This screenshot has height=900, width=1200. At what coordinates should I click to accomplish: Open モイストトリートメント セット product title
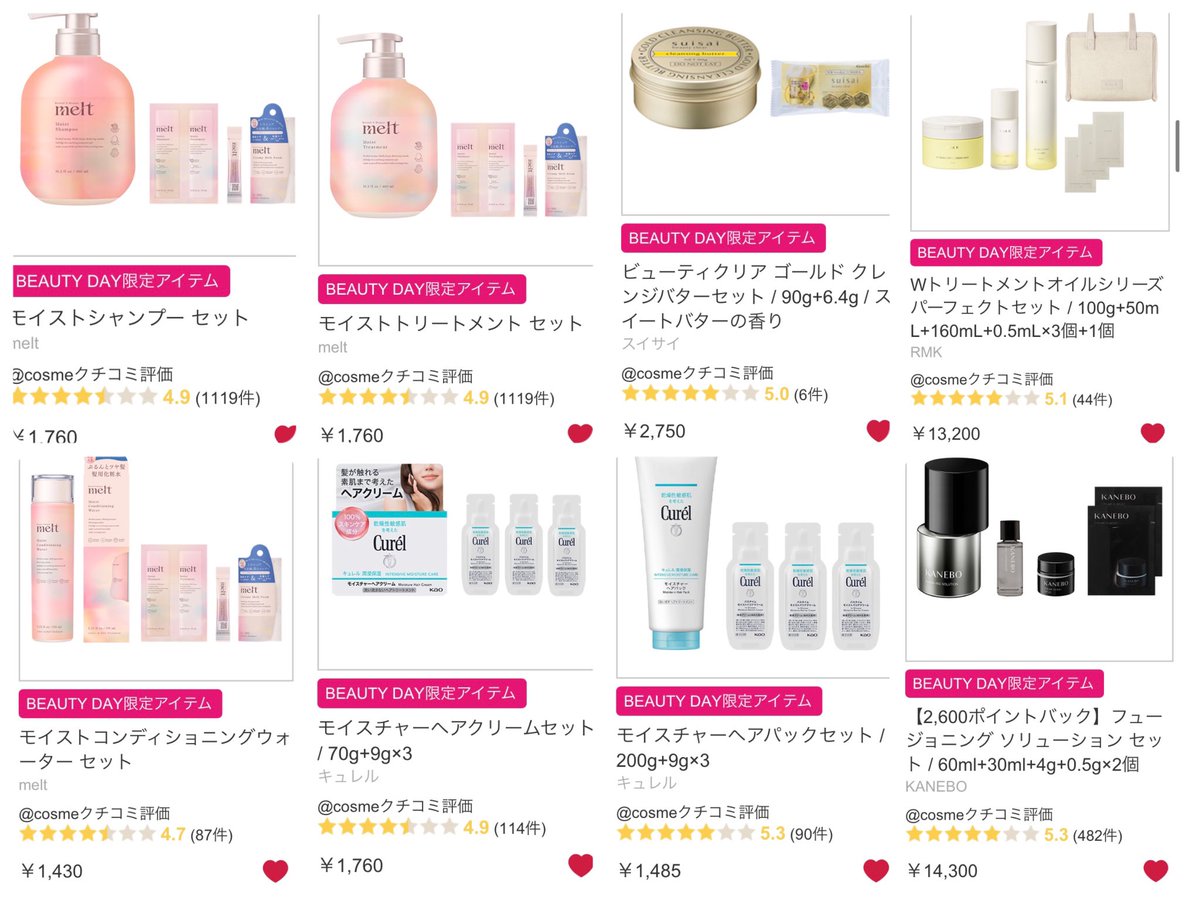[x=450, y=323]
